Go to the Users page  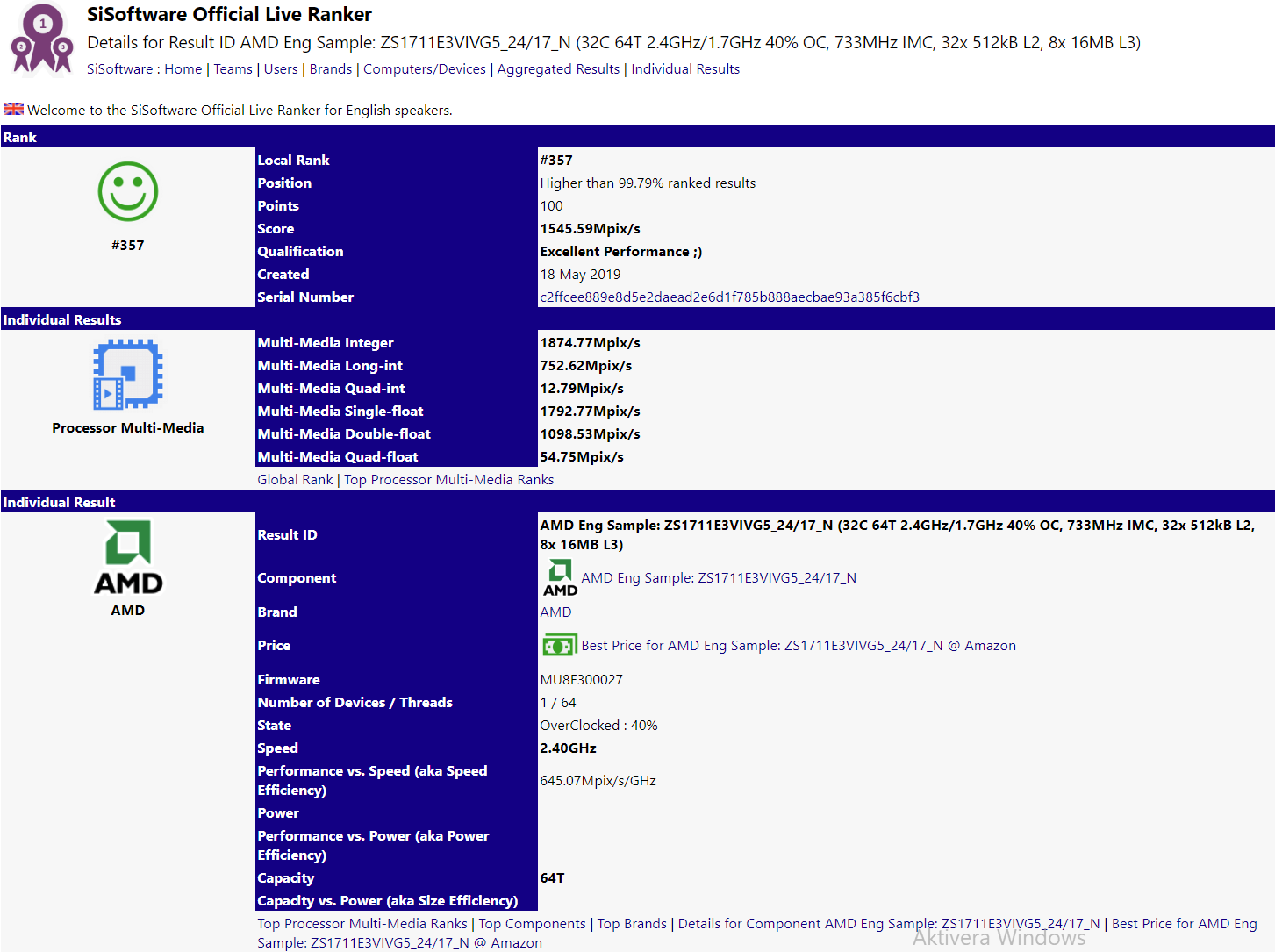tap(281, 69)
